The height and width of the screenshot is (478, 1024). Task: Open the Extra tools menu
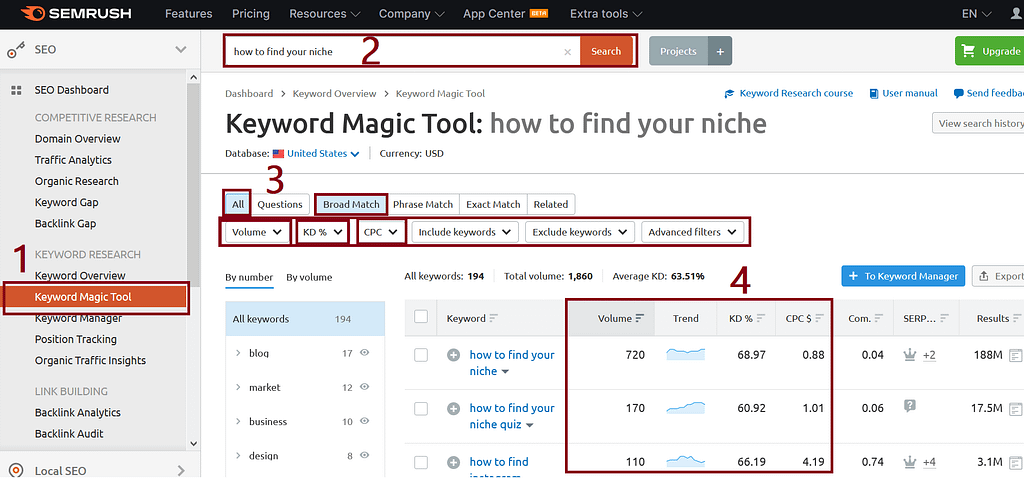point(606,14)
